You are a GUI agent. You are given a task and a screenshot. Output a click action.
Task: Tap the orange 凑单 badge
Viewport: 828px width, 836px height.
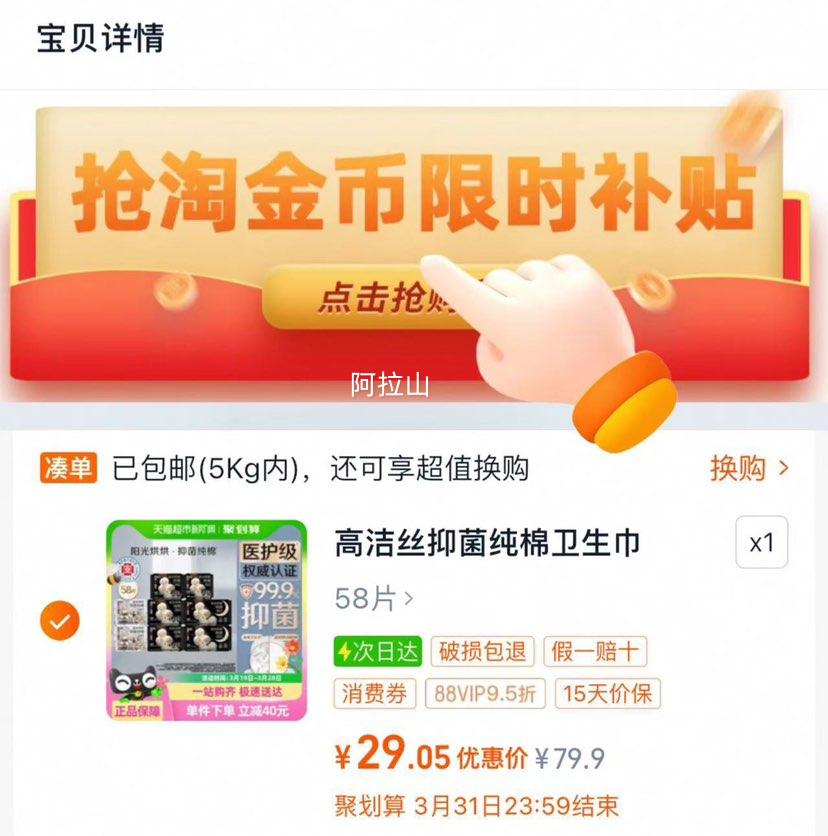point(68,468)
